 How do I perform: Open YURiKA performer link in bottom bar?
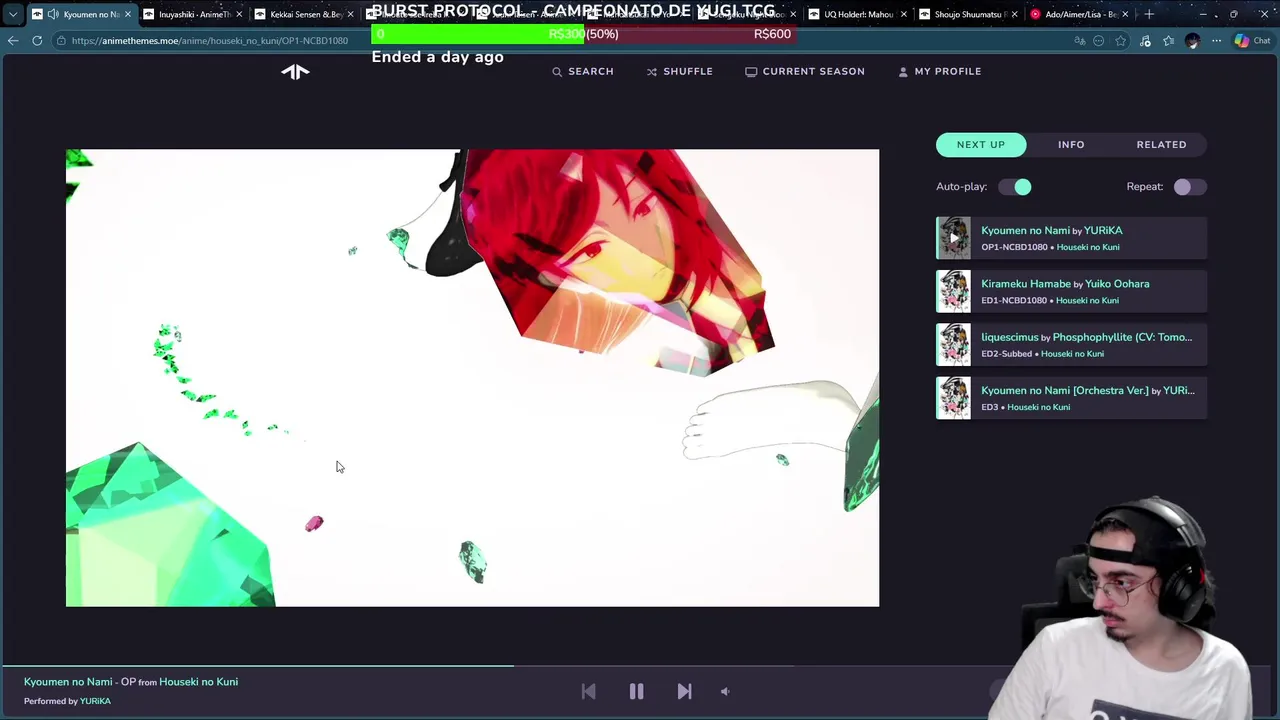(x=95, y=701)
